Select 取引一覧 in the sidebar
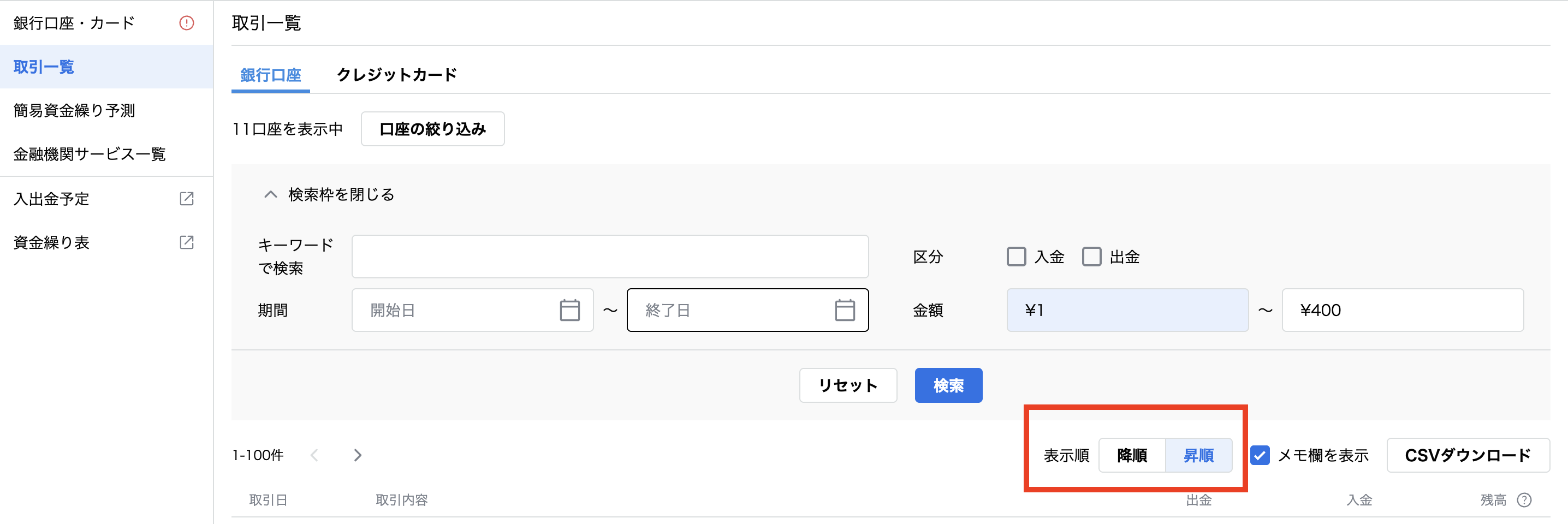1568x524 pixels. pos(106,67)
